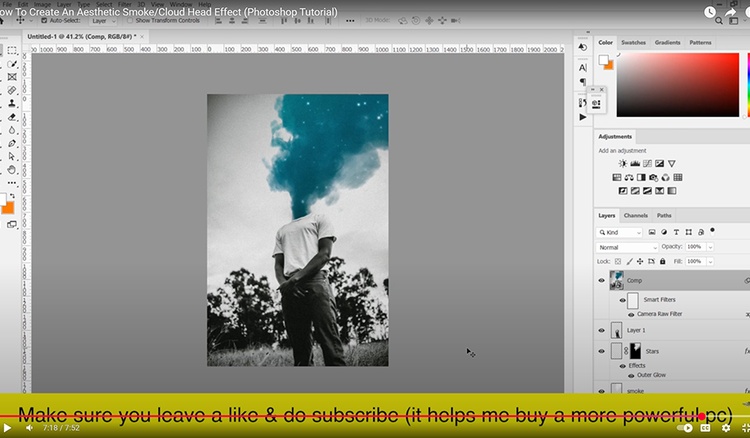
Task: Toggle the Auto-Select checkbox
Action: click(44, 21)
